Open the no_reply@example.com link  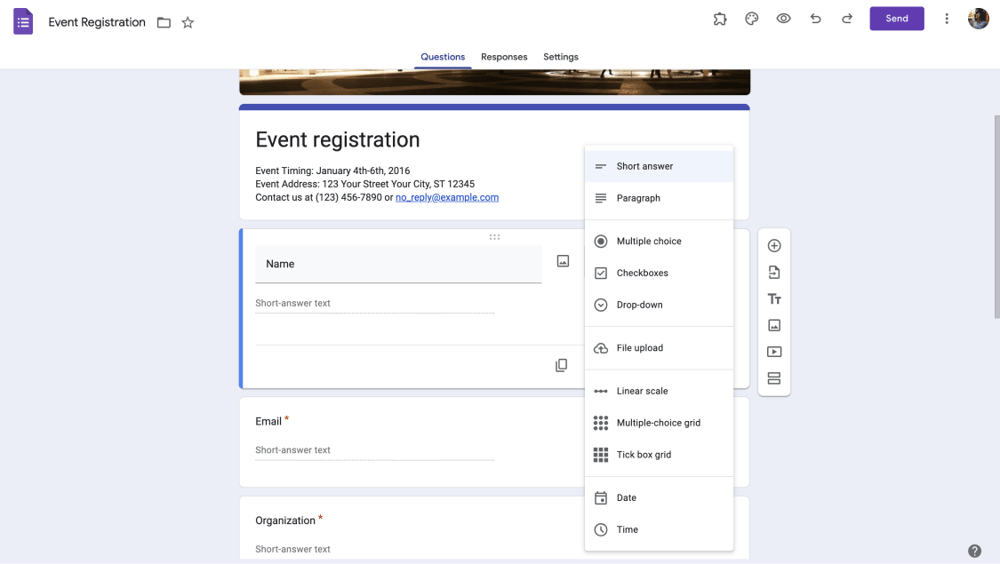[447, 198]
